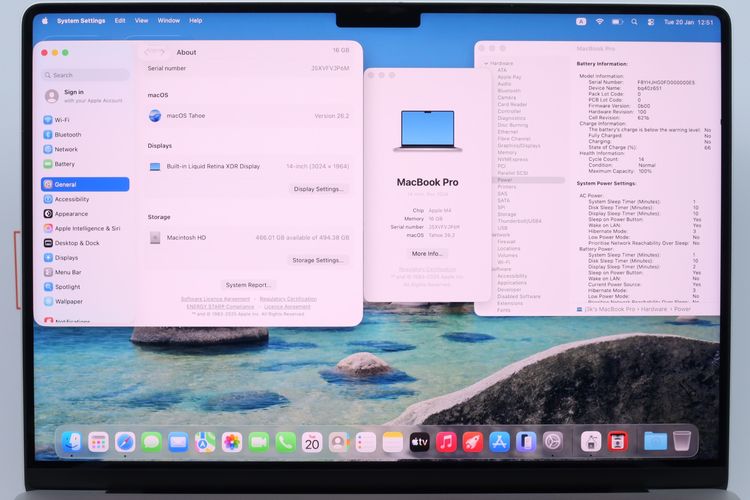
Task: Click the Spotlight magnifier in menu bar
Action: pyautogui.click(x=634, y=22)
